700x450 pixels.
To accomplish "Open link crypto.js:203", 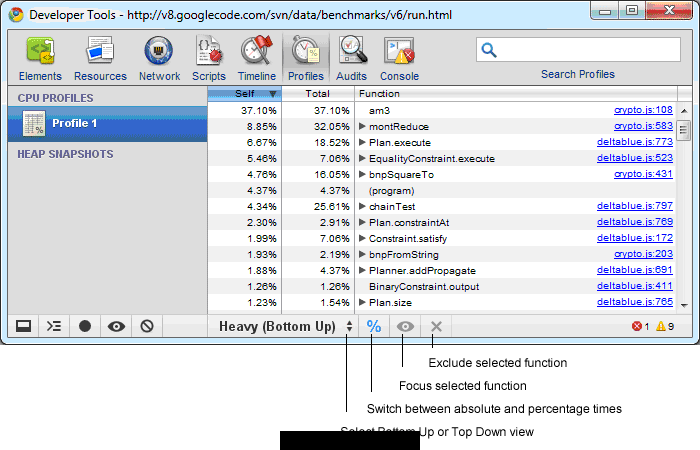I will (643, 254).
